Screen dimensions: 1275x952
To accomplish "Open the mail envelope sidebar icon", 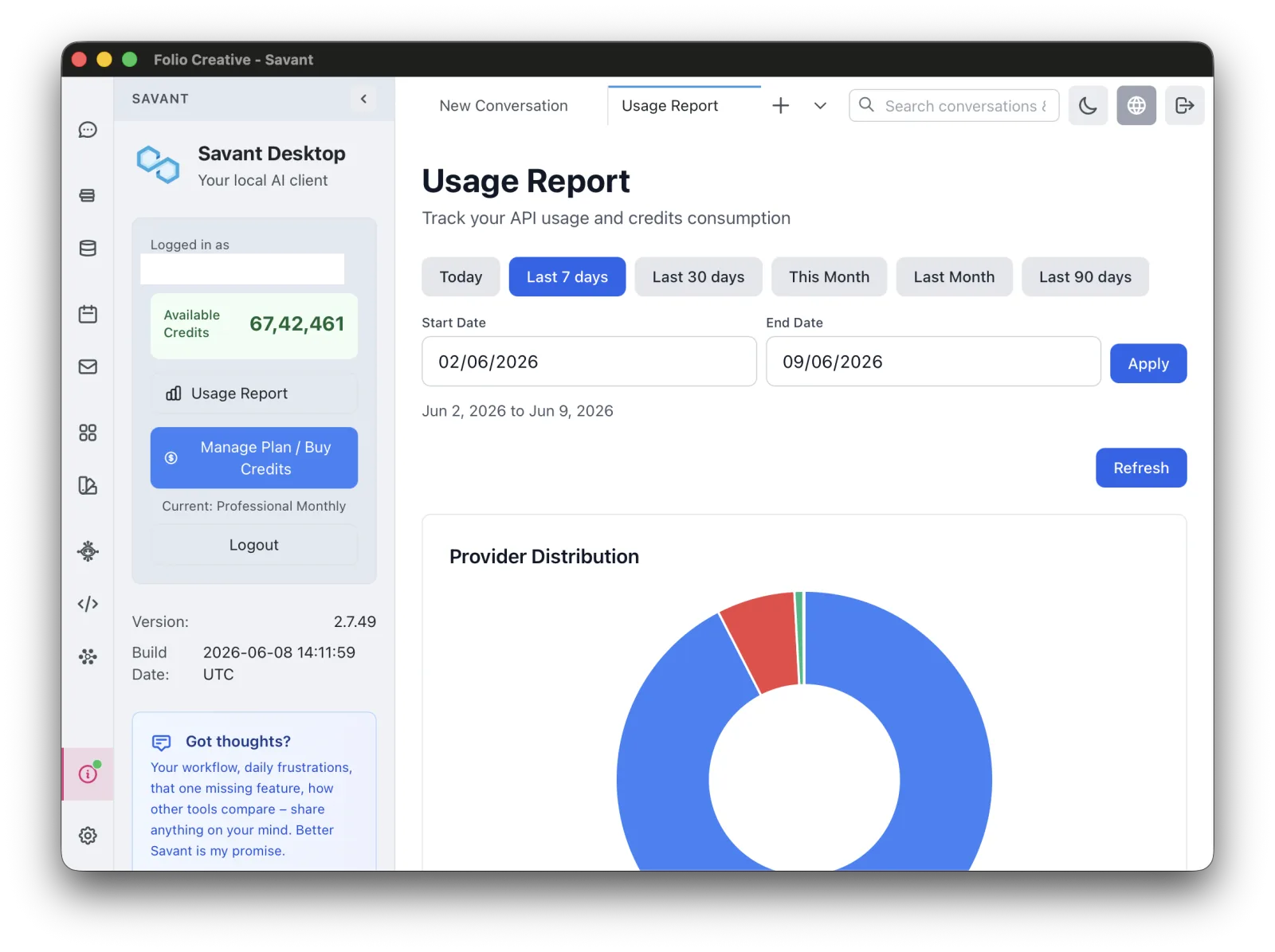I will tap(88, 367).
